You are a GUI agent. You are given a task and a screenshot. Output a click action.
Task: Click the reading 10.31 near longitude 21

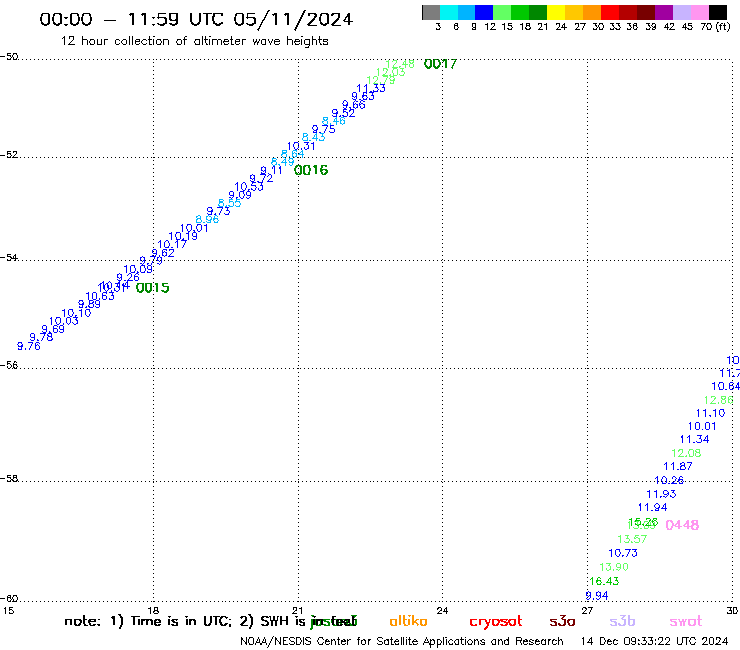click(x=301, y=146)
